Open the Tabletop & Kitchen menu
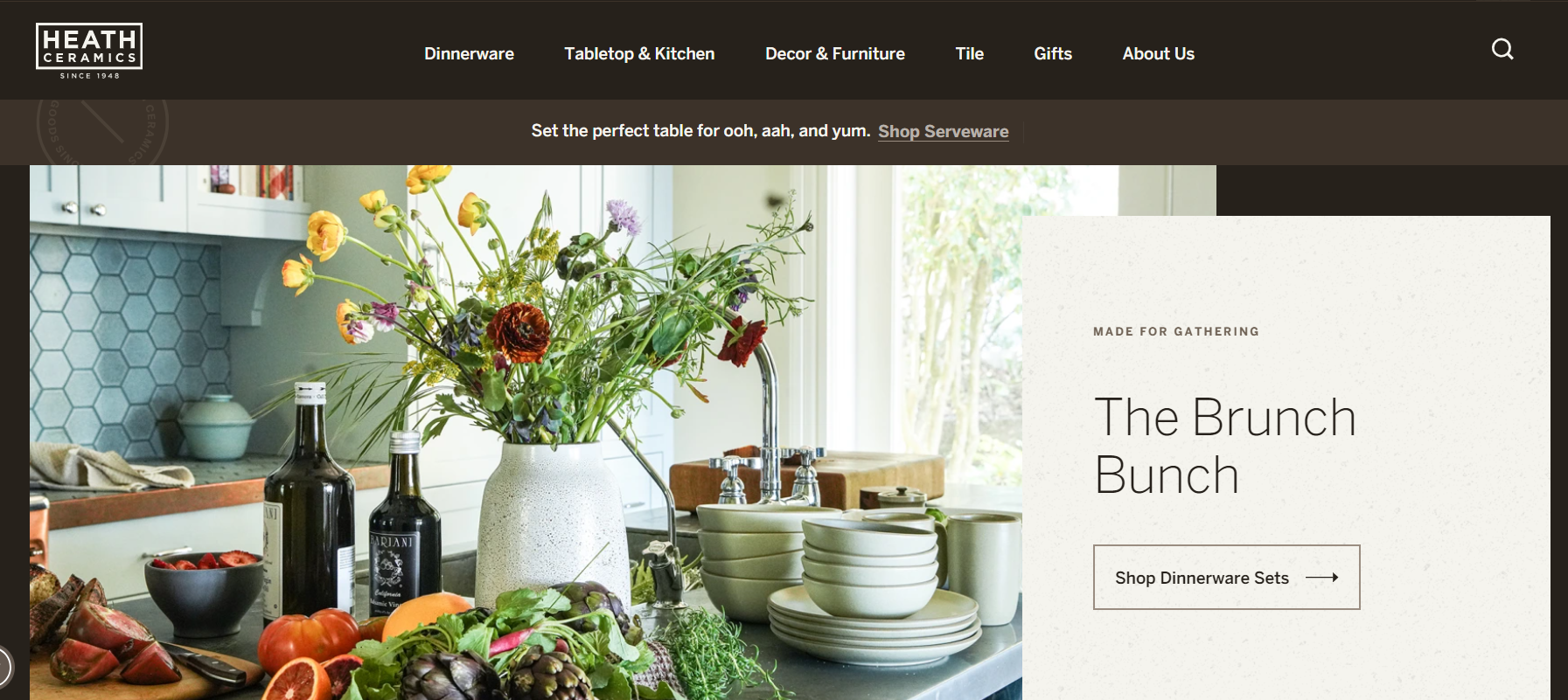 (639, 53)
